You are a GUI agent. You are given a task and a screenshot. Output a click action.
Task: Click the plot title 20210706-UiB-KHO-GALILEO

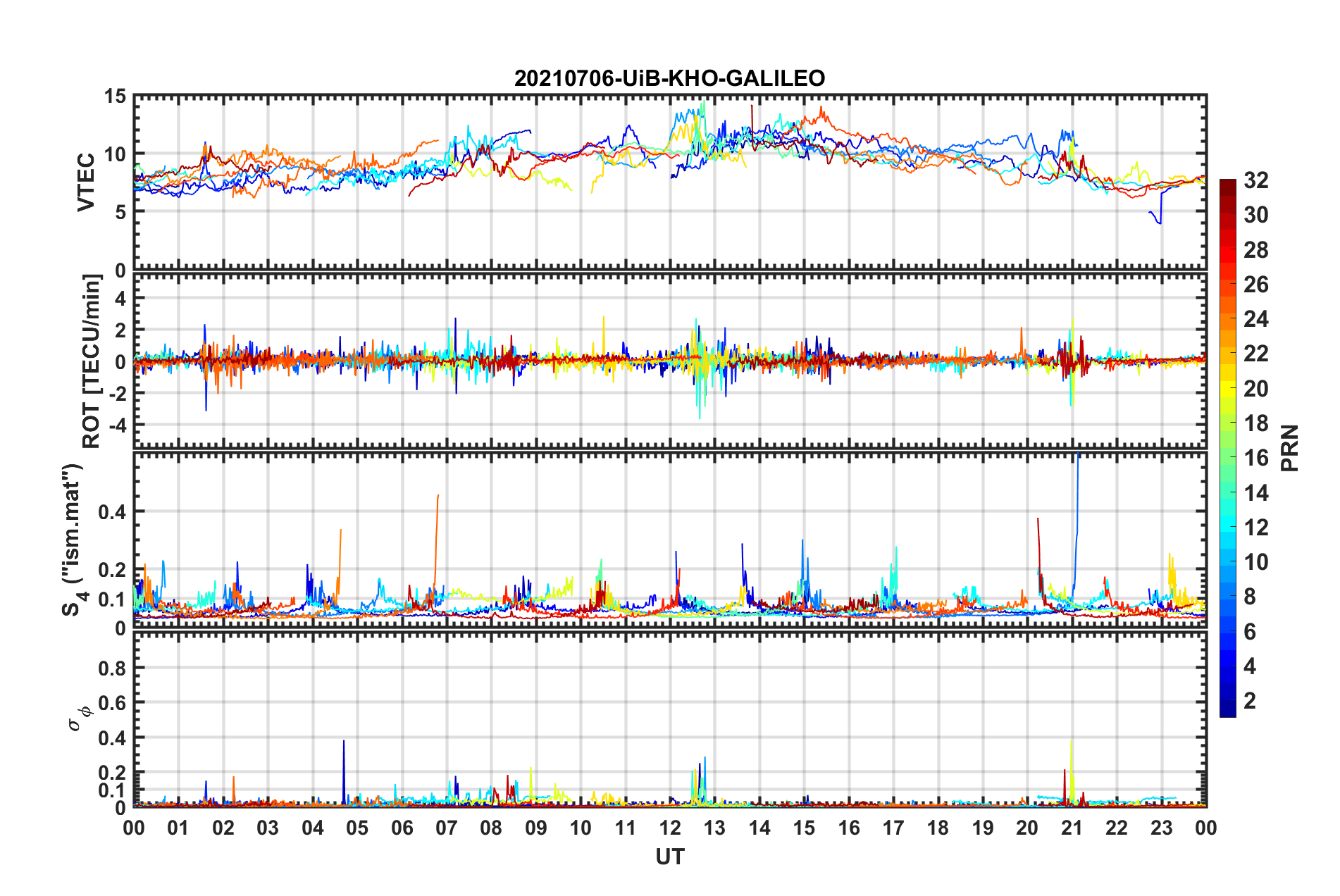669,78
